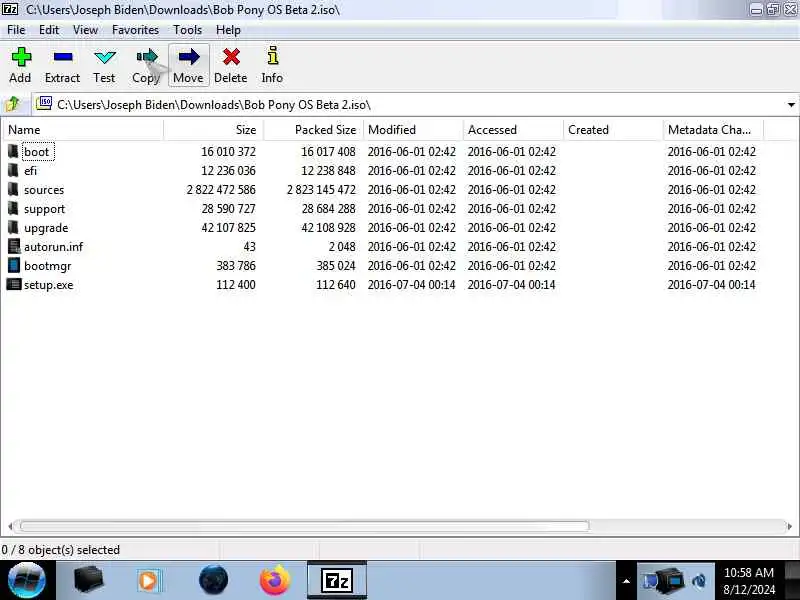The image size is (800, 600).
Task: Click the status text 0 / 8 object(s) selected
Action: click(61, 550)
